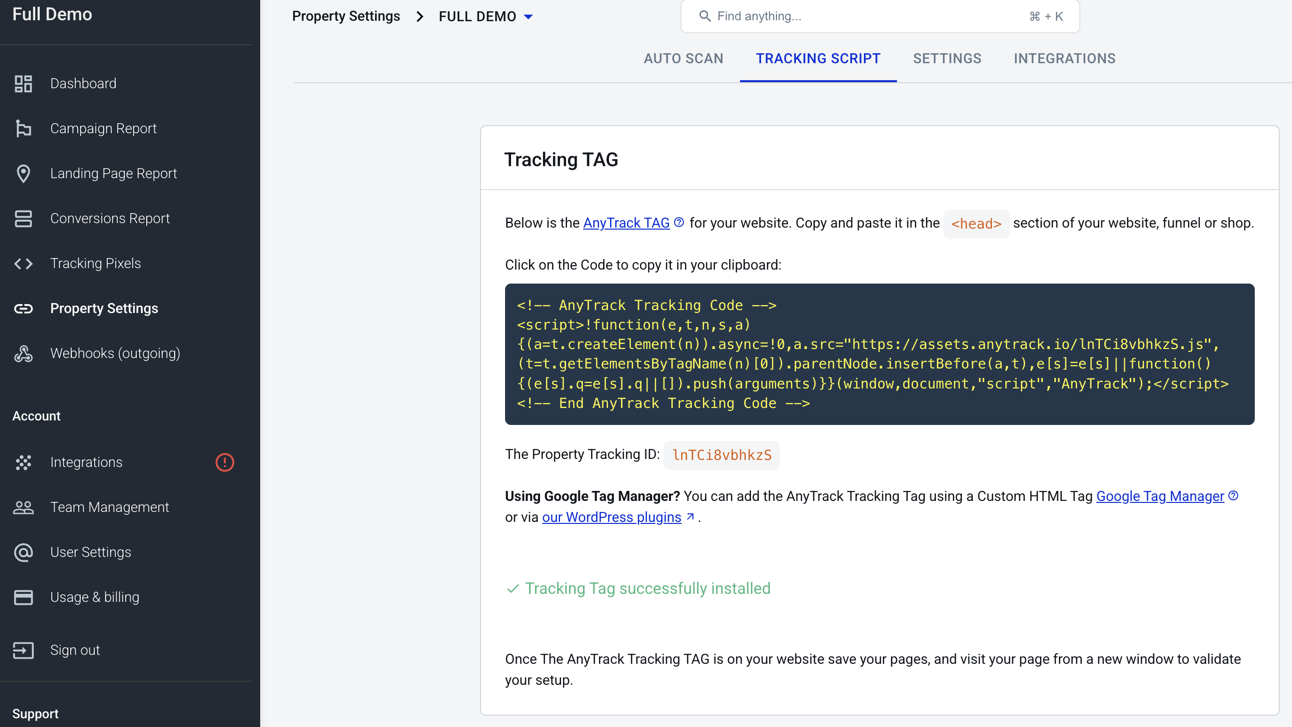Click the Usage & billing card icon
The height and width of the screenshot is (727, 1292).
23,598
